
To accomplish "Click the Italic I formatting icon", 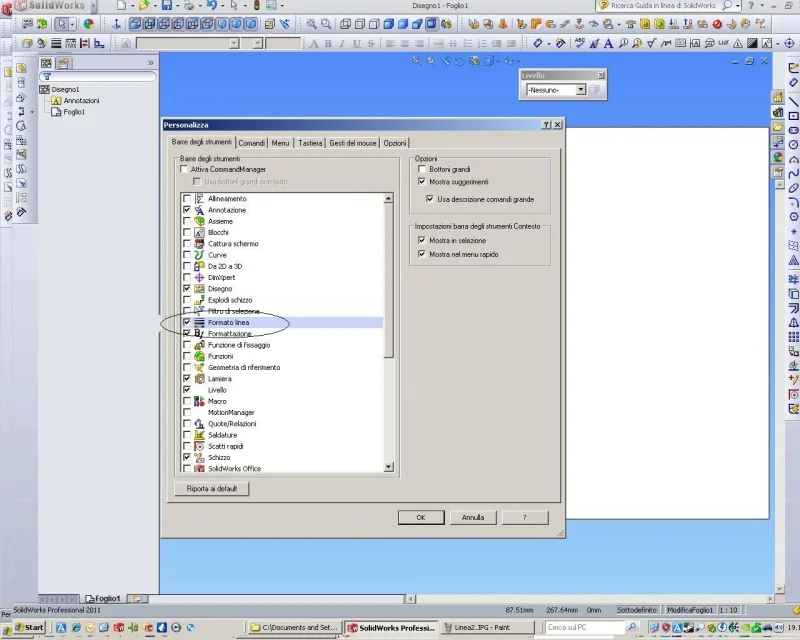I will pyautogui.click(x=342, y=44).
